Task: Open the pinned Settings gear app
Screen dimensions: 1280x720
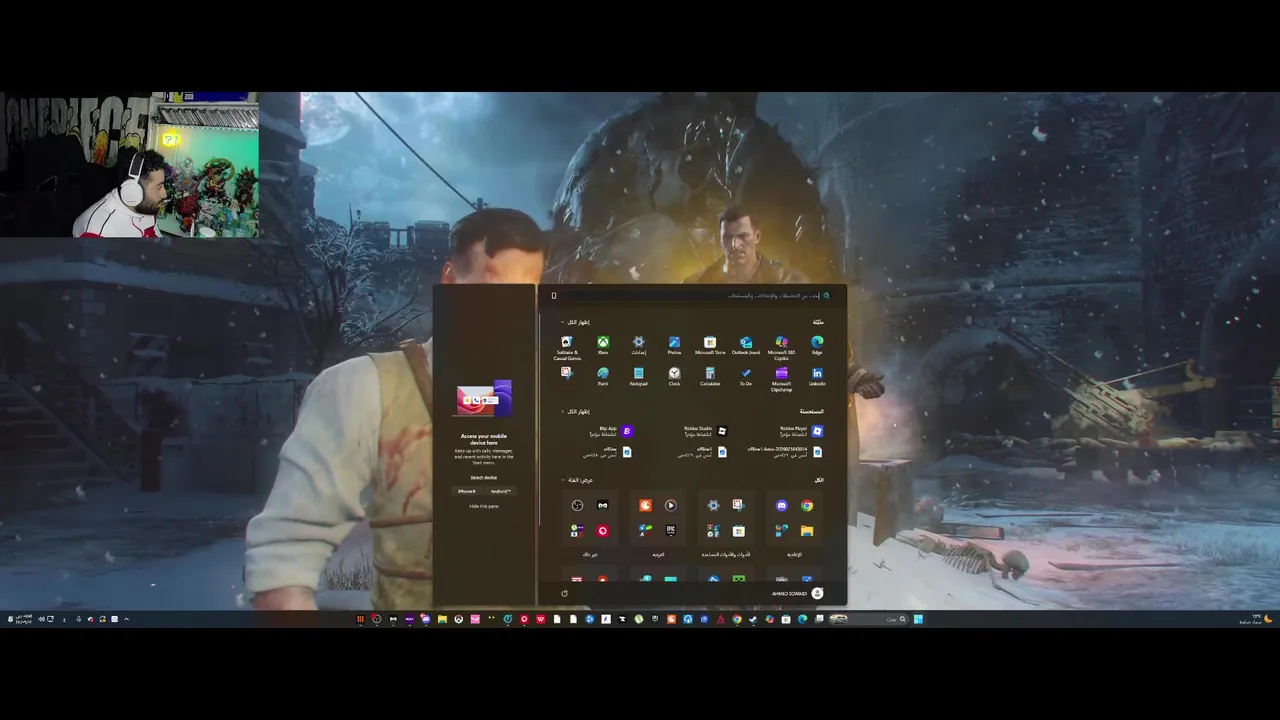Action: [x=638, y=345]
